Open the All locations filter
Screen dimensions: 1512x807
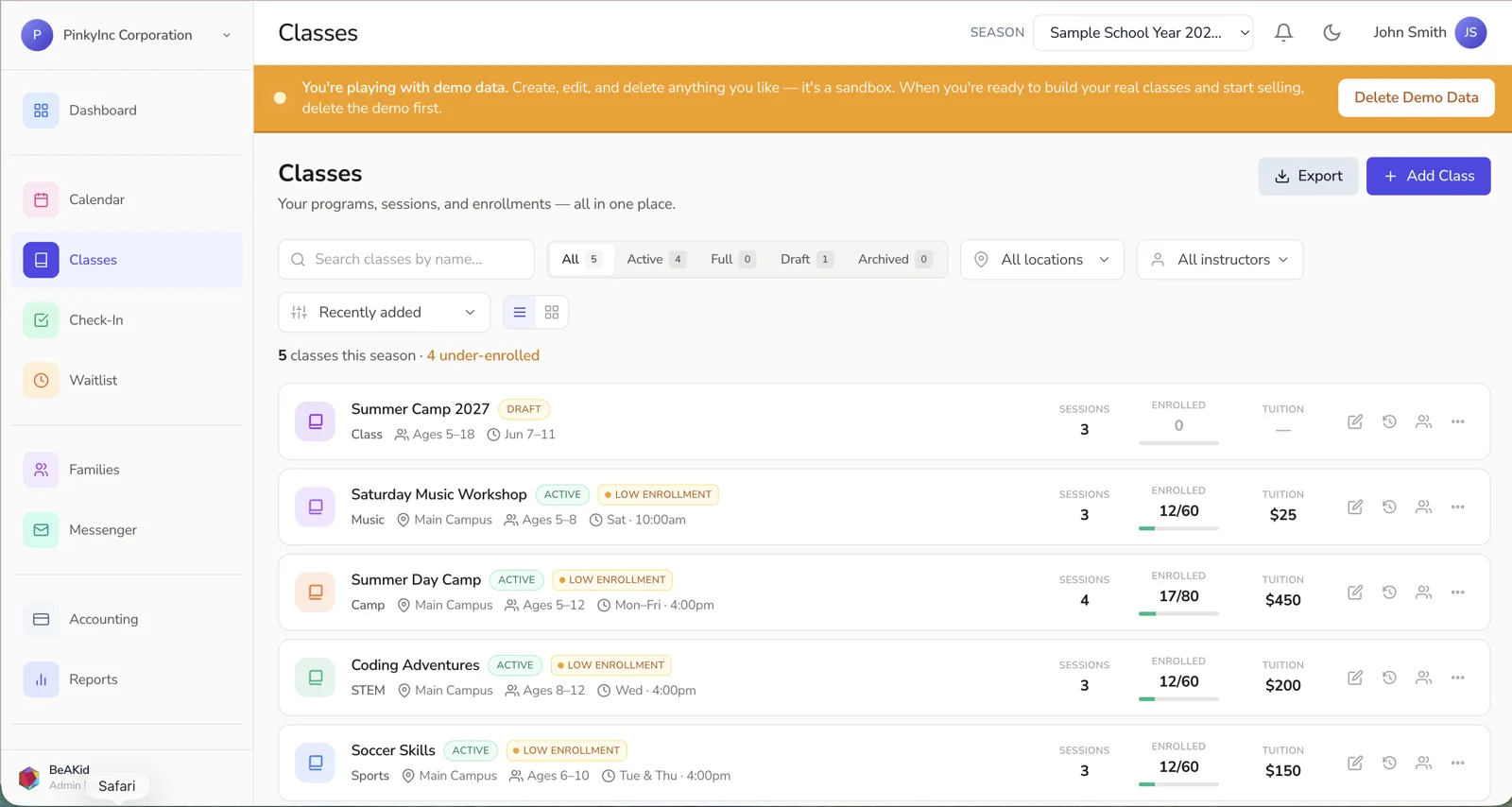[x=1042, y=260]
